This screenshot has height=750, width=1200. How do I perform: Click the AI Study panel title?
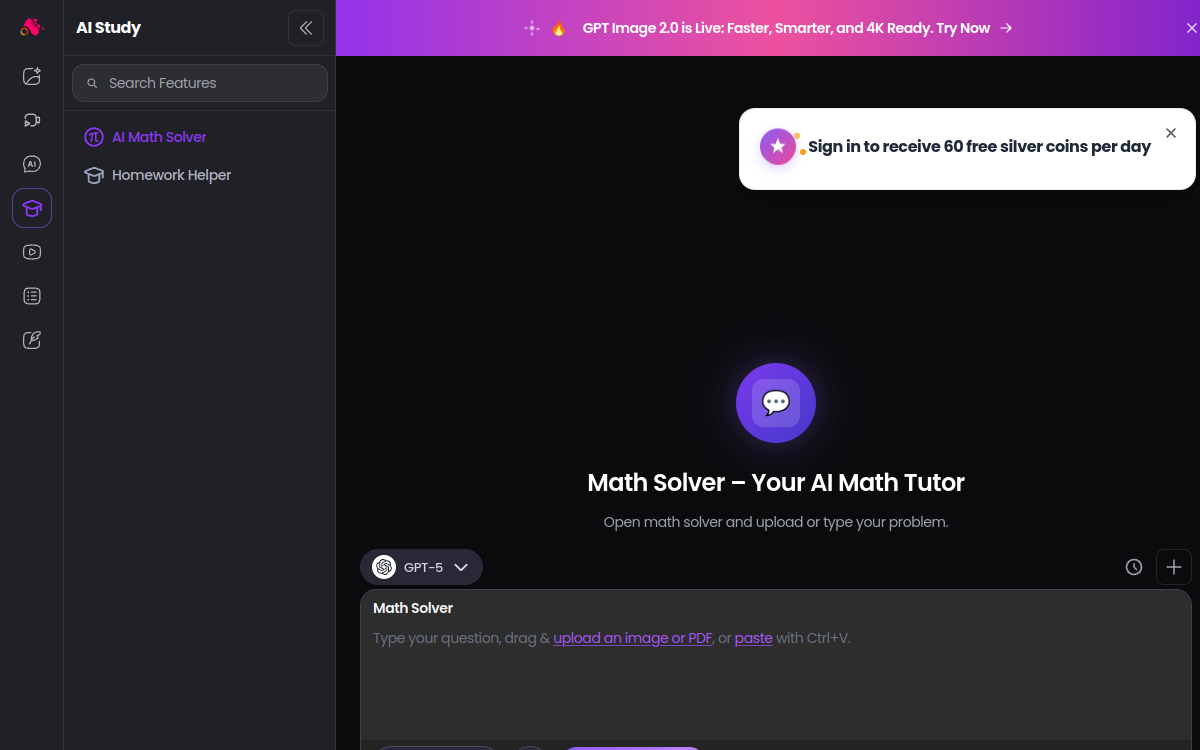point(108,28)
